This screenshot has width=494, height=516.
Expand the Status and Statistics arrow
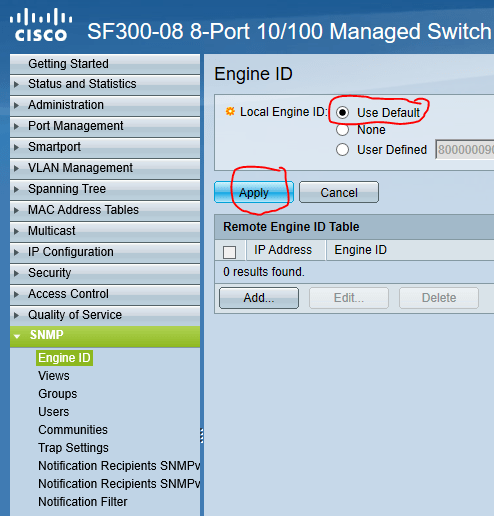click(x=16, y=84)
